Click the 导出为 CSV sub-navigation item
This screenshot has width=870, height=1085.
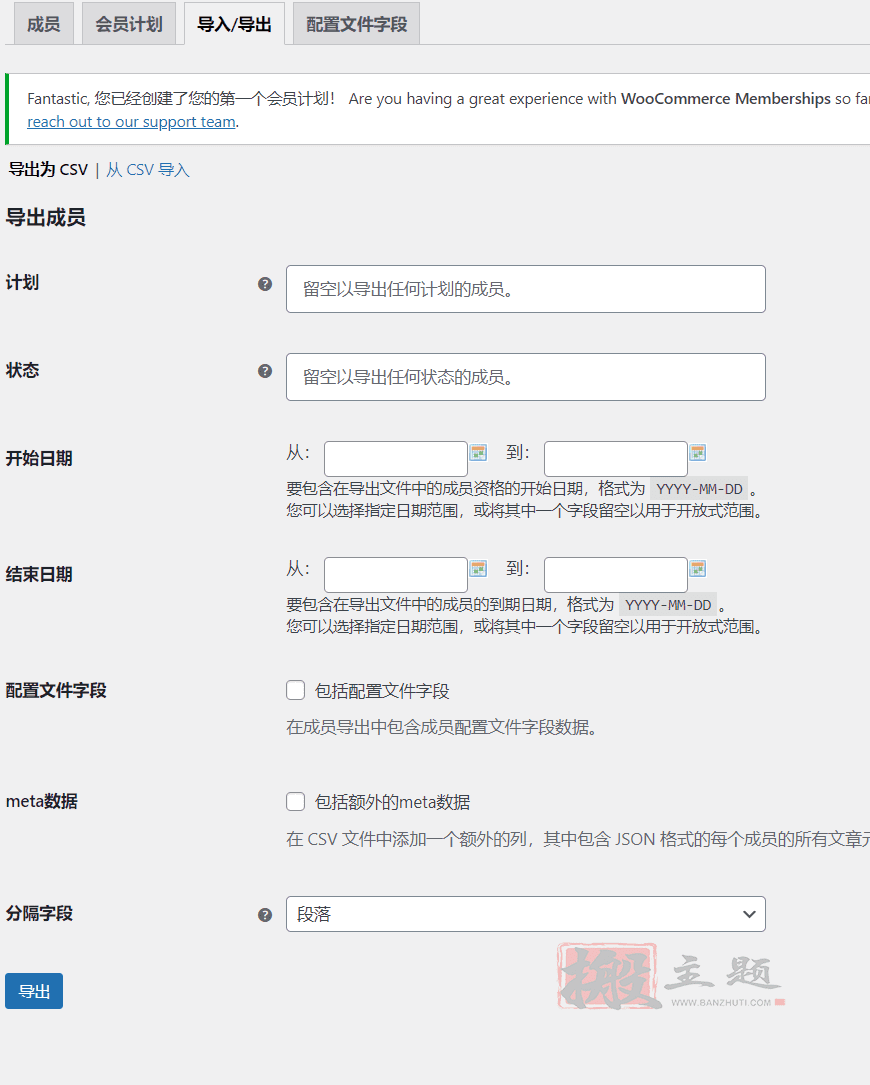[48, 170]
